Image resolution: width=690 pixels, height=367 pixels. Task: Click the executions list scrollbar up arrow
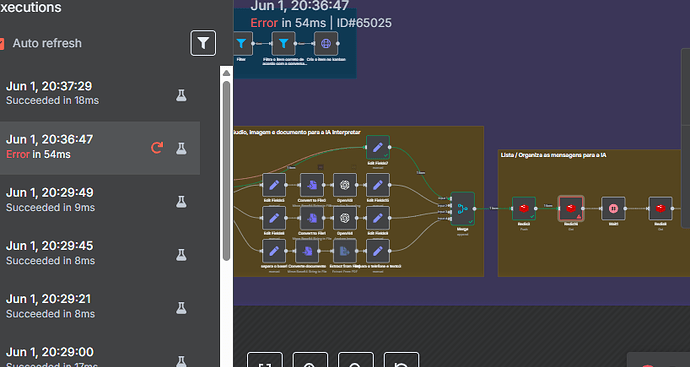[226, 73]
